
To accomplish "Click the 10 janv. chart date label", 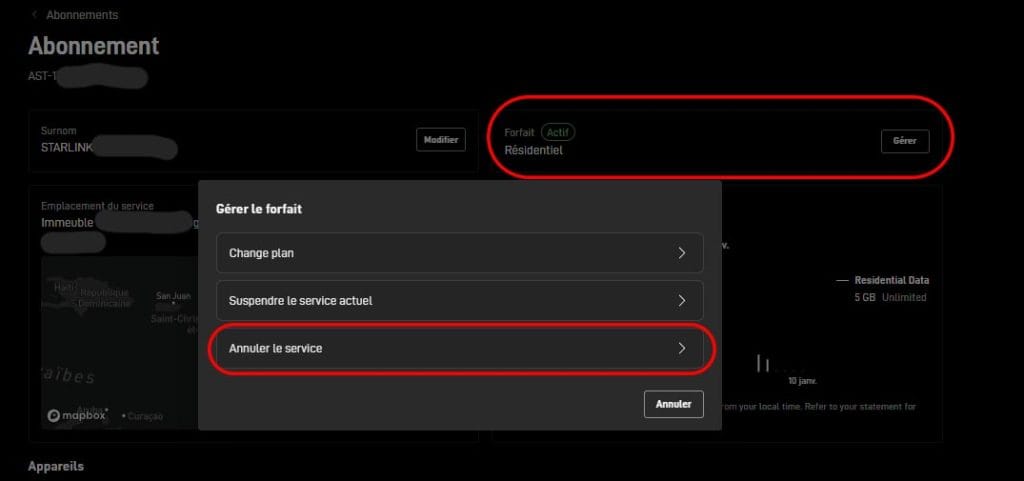I will click(802, 380).
